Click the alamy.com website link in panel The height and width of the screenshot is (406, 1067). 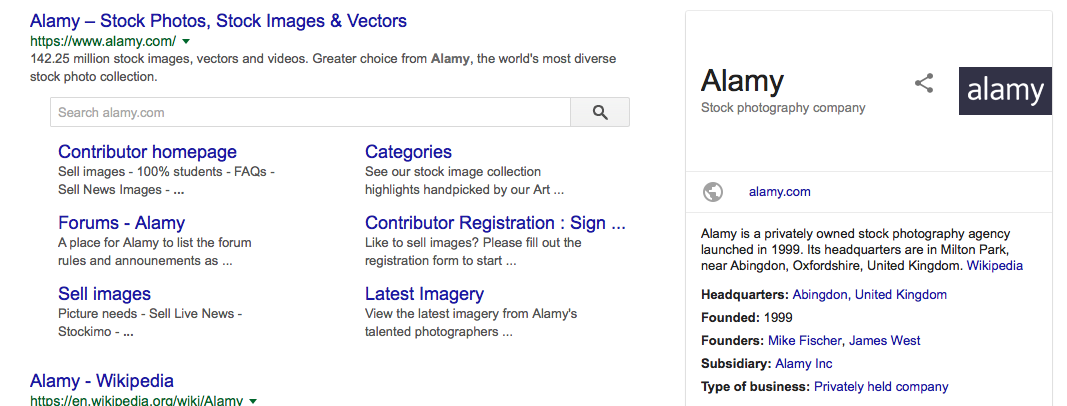779,192
